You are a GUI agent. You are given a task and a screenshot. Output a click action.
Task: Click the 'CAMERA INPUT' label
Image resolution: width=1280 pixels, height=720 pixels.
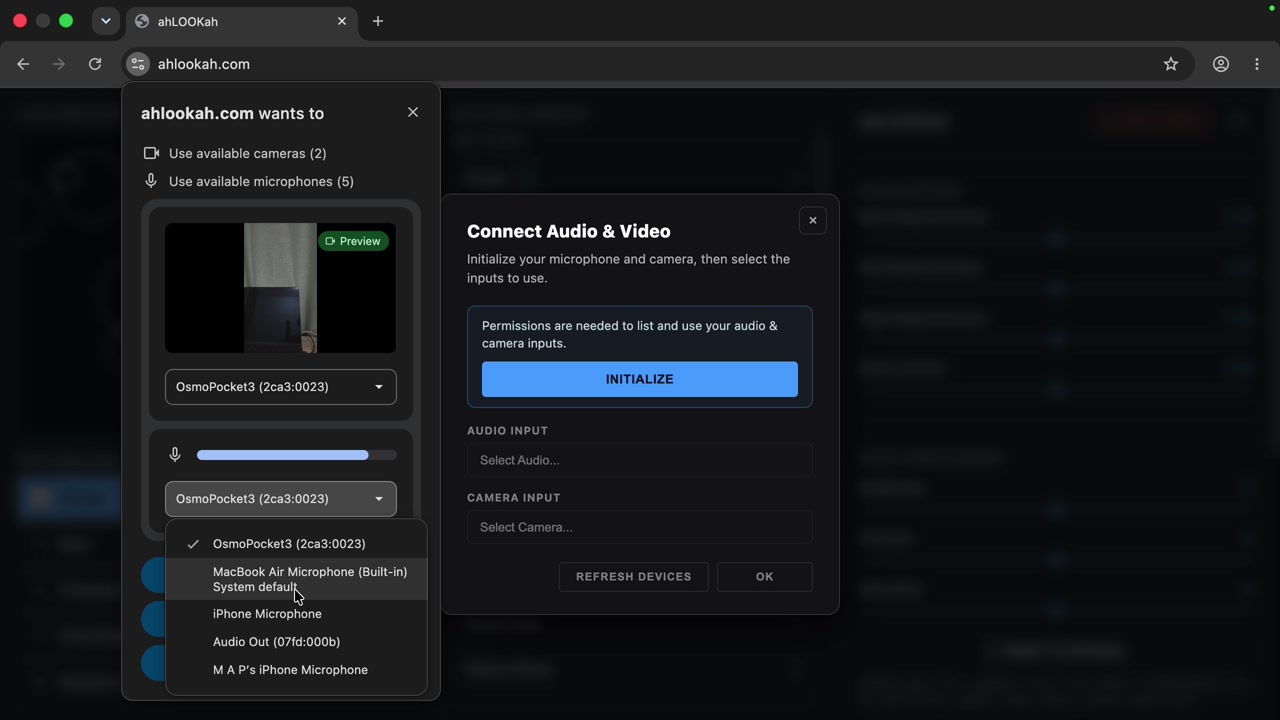pyautogui.click(x=514, y=498)
